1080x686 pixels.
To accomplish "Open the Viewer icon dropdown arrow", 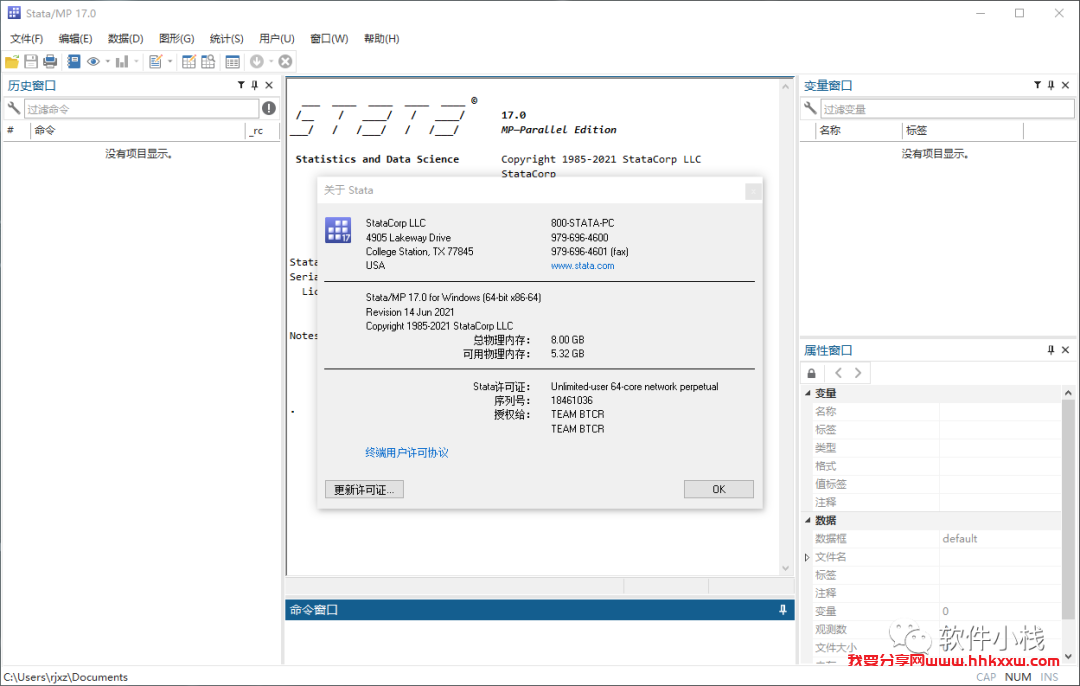I will pyautogui.click(x=107, y=61).
